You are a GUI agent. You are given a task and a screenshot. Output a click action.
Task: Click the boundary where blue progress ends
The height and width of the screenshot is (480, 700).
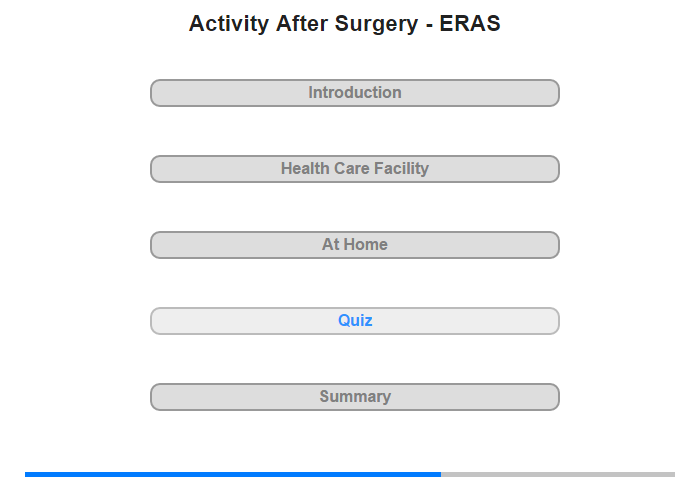point(441,474)
